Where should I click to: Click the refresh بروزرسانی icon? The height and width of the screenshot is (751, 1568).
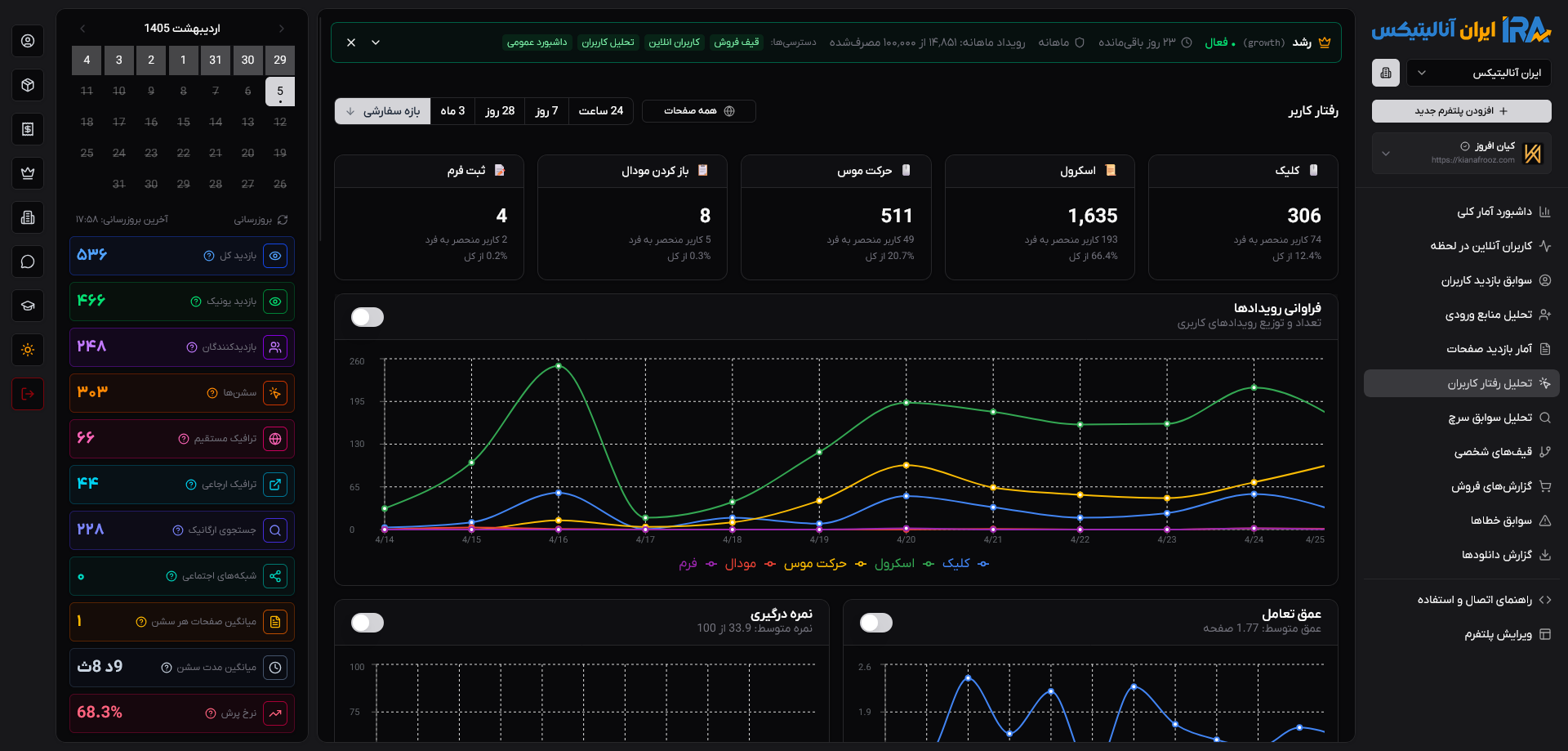point(283,220)
